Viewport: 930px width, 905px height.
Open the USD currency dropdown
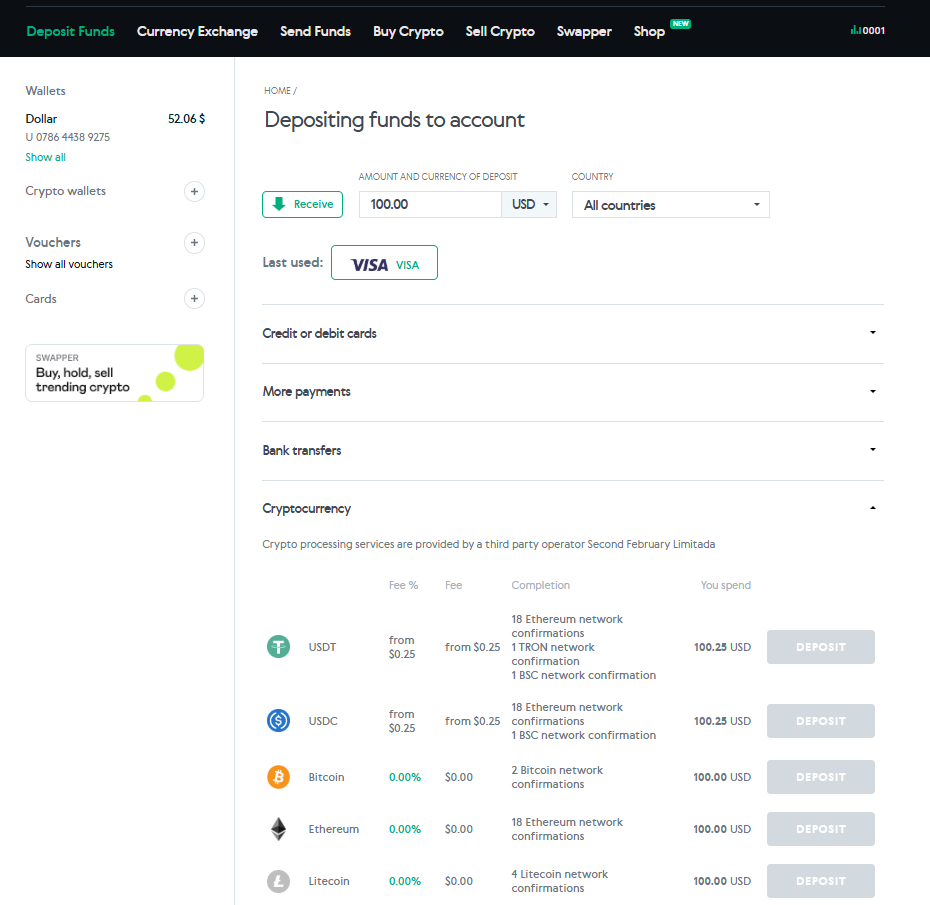pyautogui.click(x=530, y=205)
